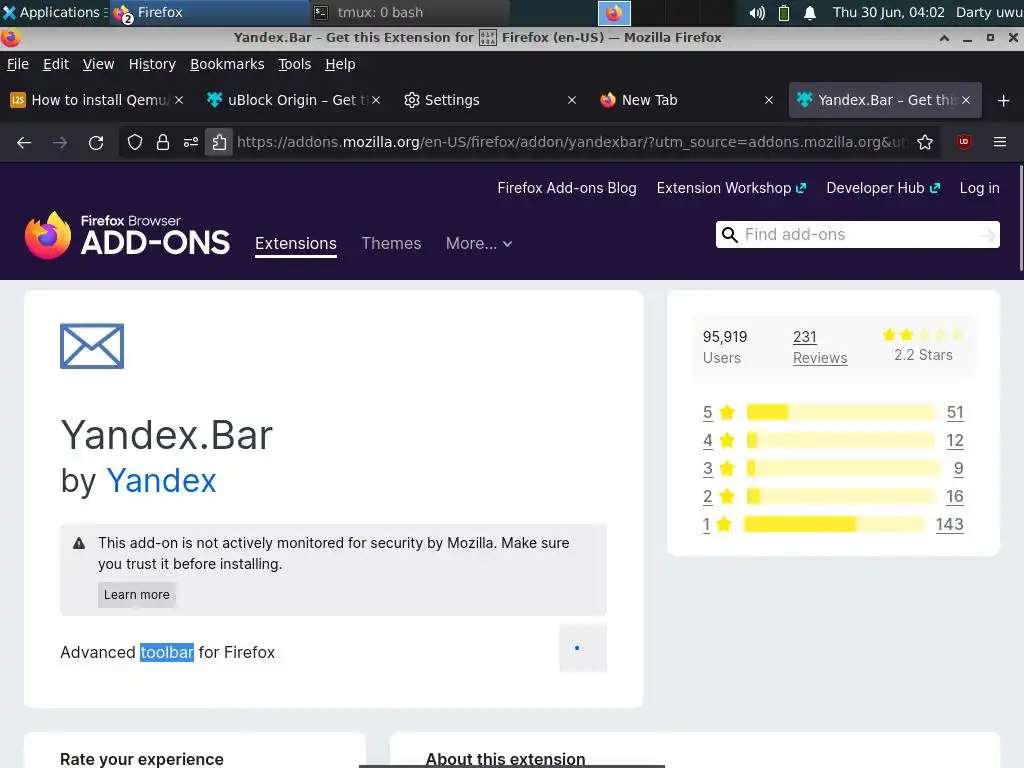This screenshot has width=1024, height=768.
Task: Reload the current page
Action: (96, 142)
